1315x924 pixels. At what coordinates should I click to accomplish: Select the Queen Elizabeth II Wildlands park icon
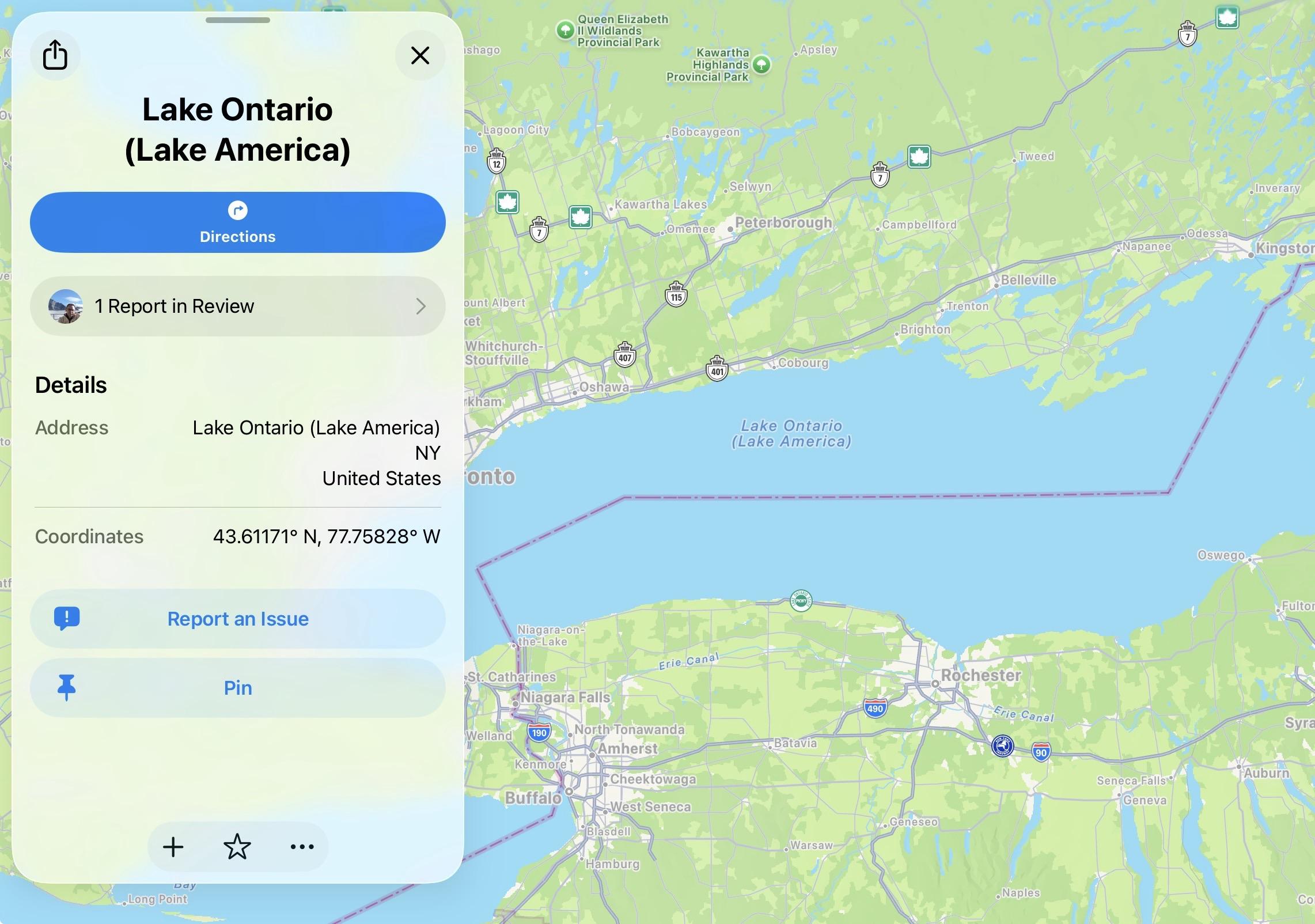point(565,29)
